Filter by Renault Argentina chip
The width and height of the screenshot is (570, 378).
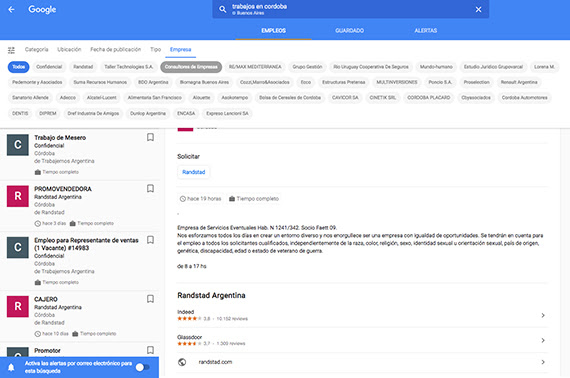point(519,83)
